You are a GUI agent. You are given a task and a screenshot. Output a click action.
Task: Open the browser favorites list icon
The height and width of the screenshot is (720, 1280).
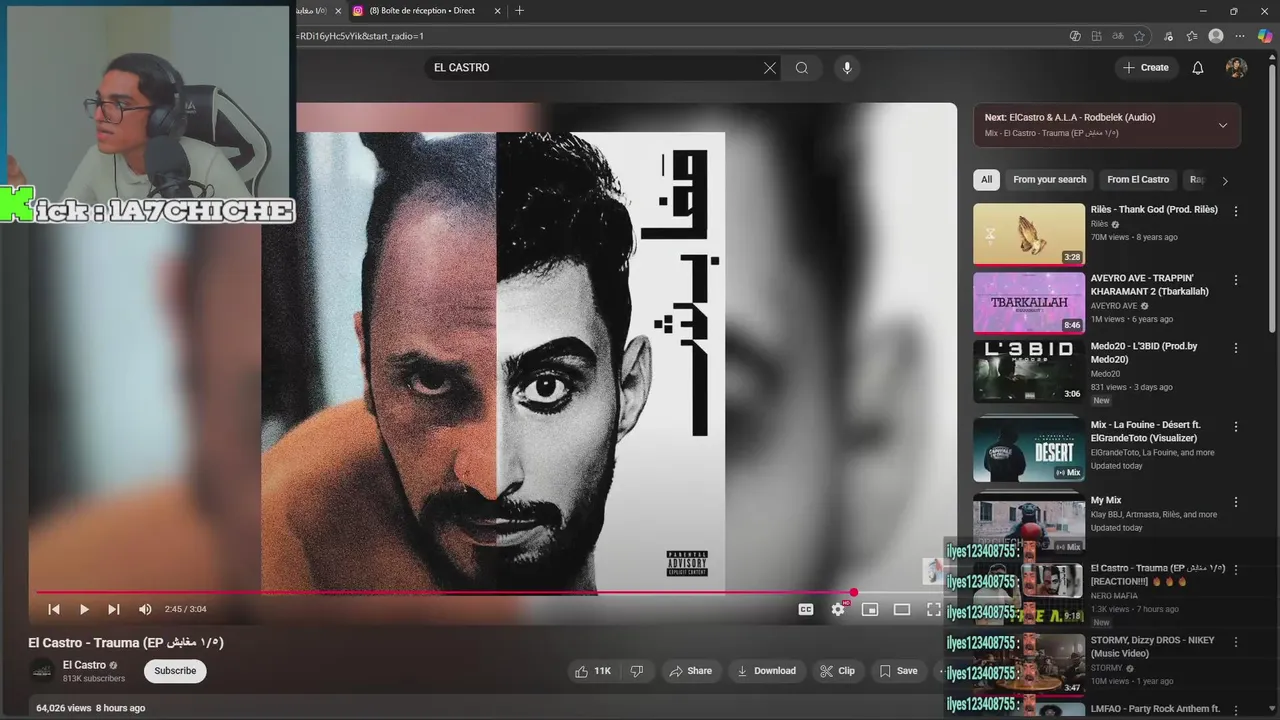tap(1192, 36)
